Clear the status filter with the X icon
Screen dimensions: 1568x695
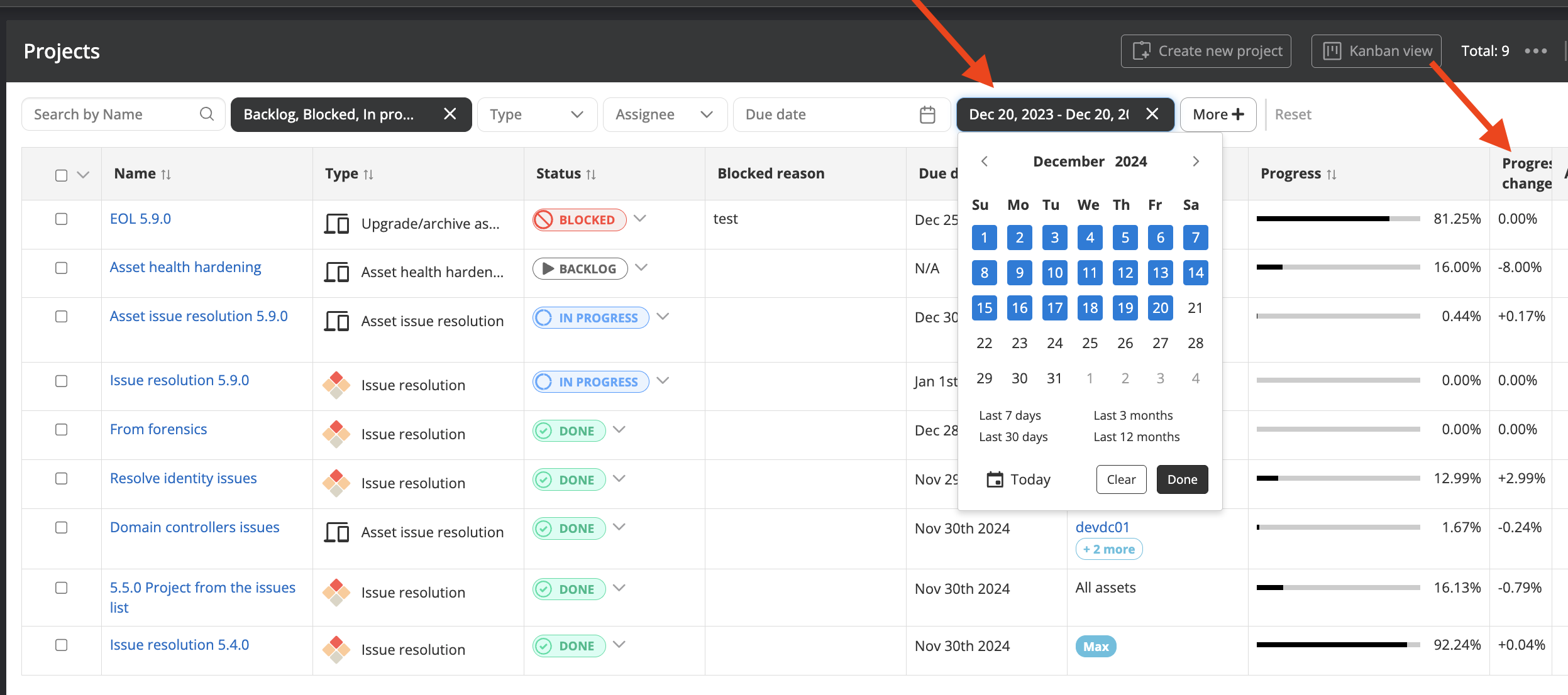coord(450,114)
